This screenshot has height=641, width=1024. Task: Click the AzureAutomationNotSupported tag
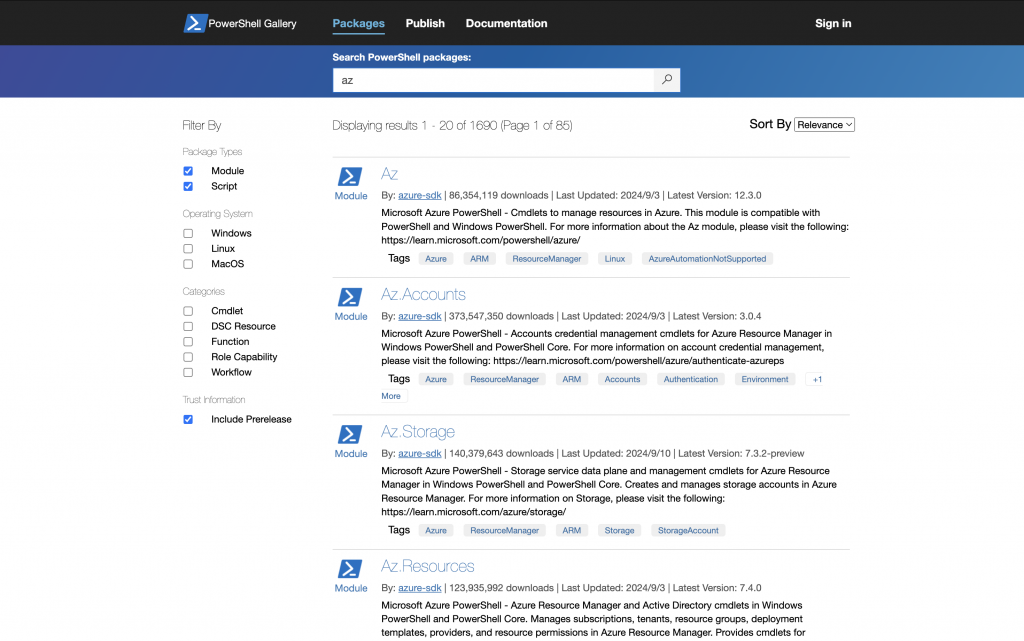(x=707, y=259)
